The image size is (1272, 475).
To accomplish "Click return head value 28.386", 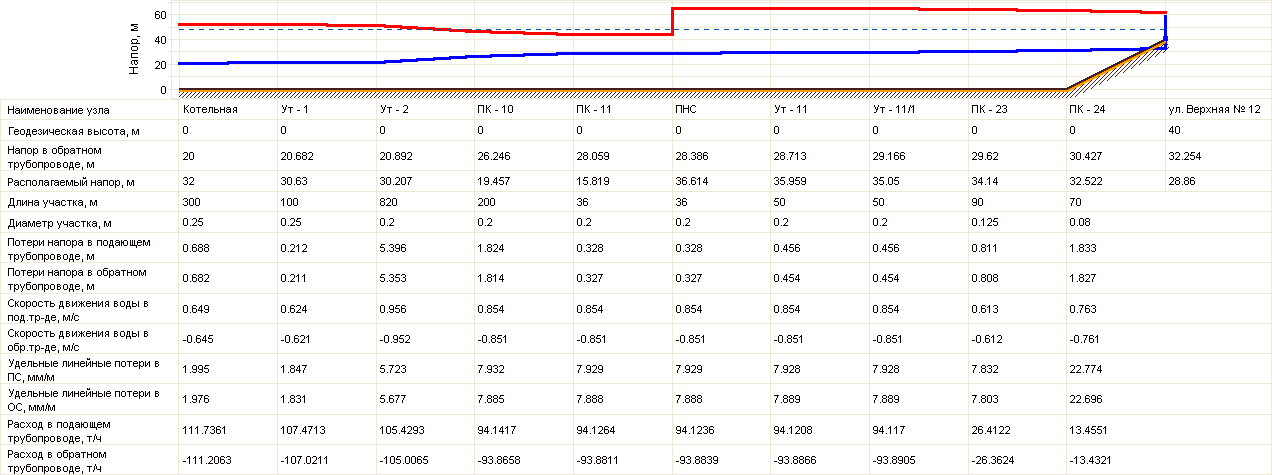I will coord(691,157).
